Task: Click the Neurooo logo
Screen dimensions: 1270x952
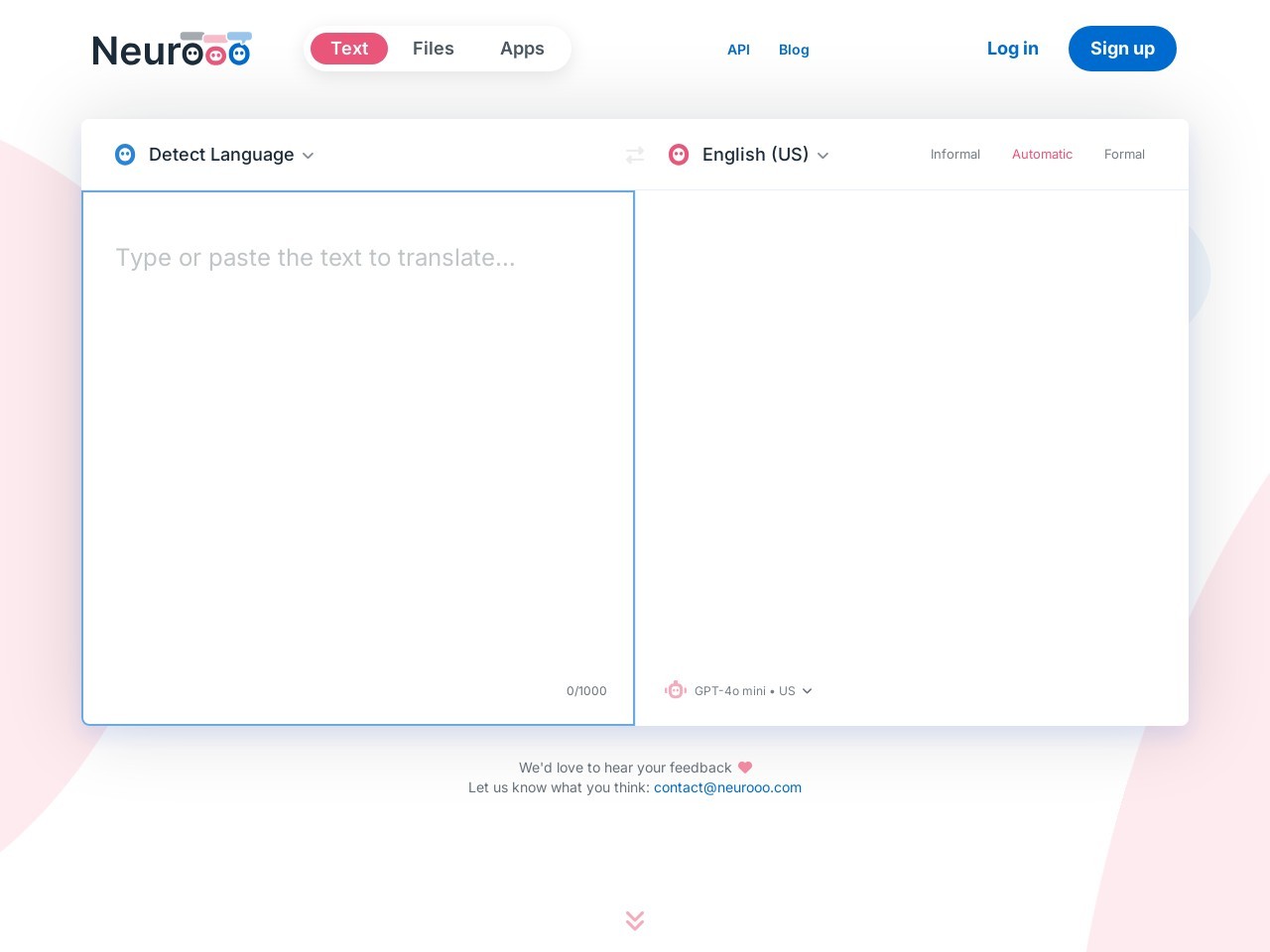Action: [172, 50]
